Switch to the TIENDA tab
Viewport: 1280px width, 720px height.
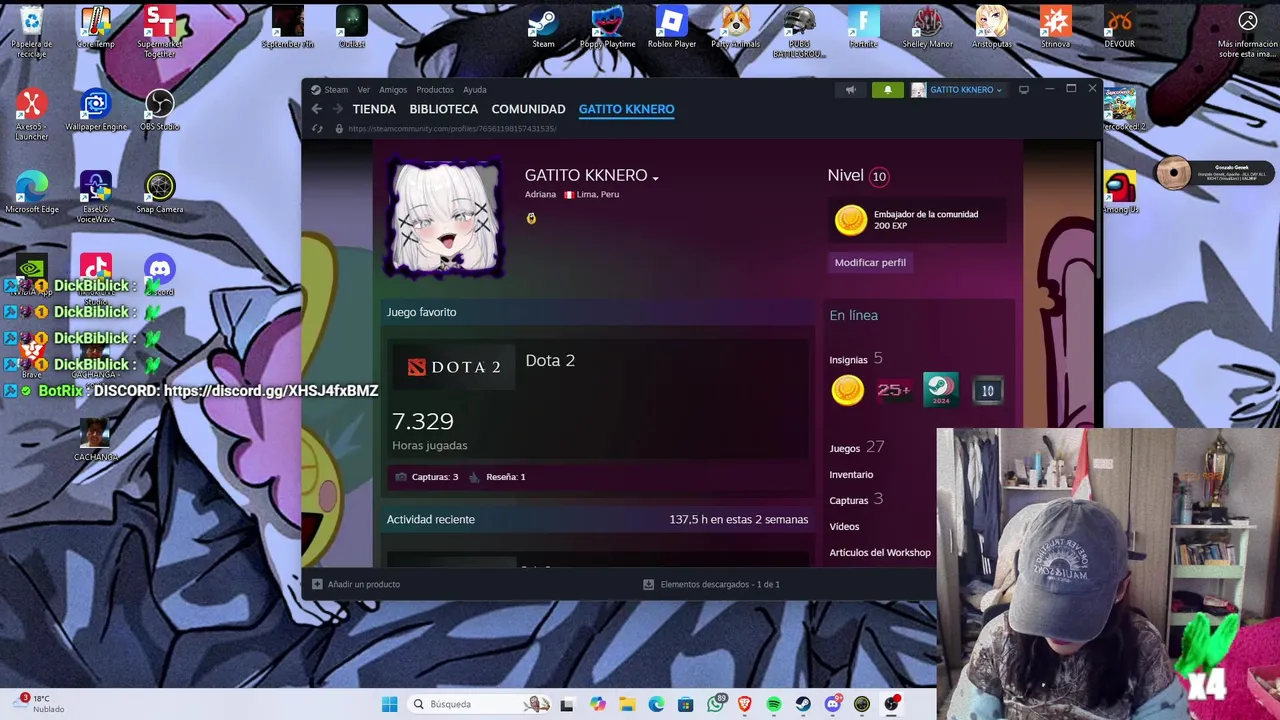(x=374, y=109)
